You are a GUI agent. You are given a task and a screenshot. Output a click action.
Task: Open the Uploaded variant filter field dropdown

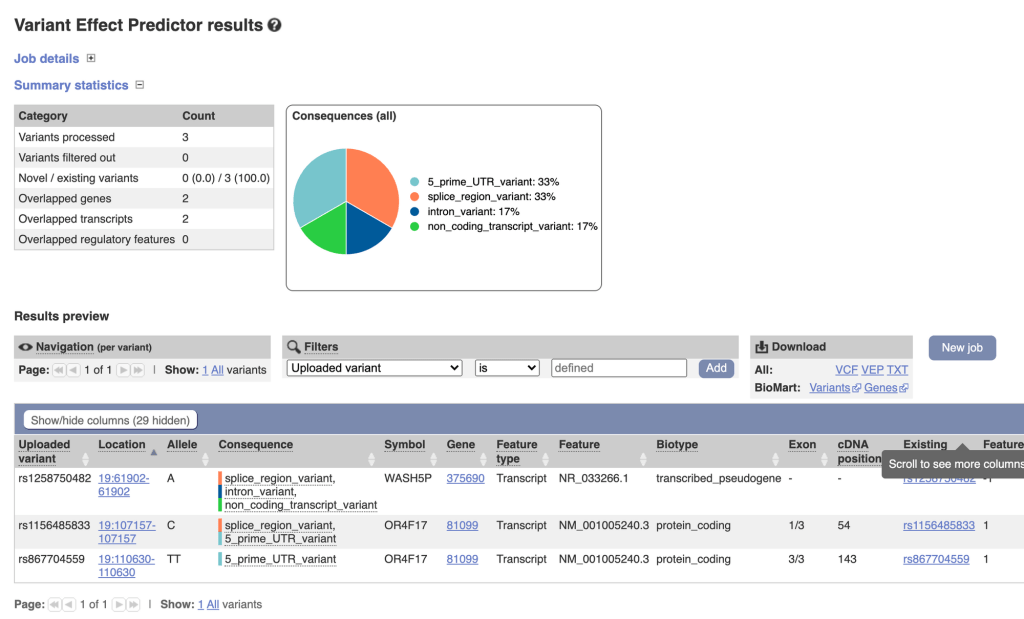click(374, 368)
